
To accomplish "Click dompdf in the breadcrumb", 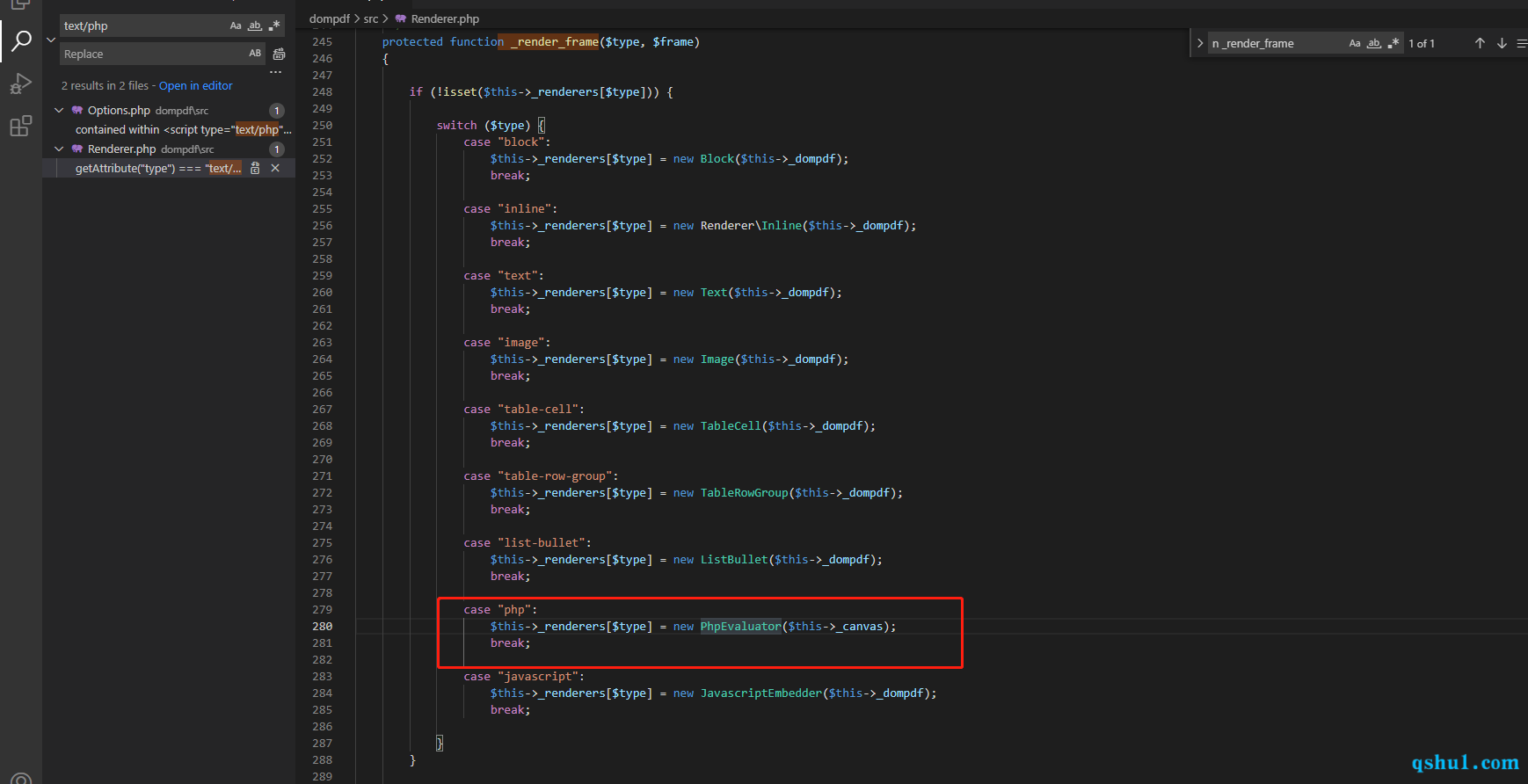I will (330, 18).
